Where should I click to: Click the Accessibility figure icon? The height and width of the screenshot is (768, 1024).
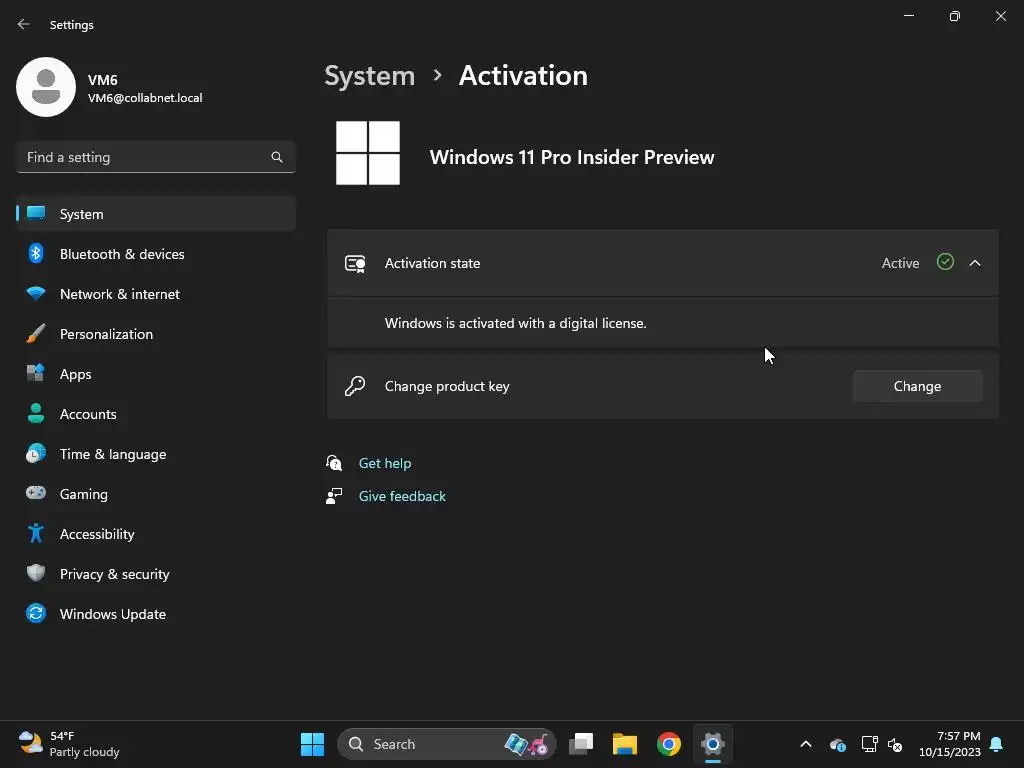[x=36, y=534]
